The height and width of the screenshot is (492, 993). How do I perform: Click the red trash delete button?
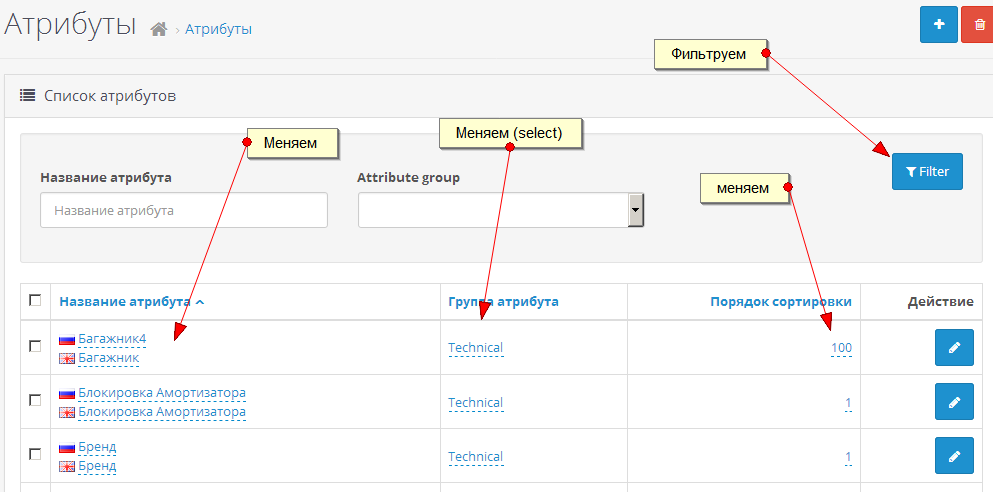(978, 25)
